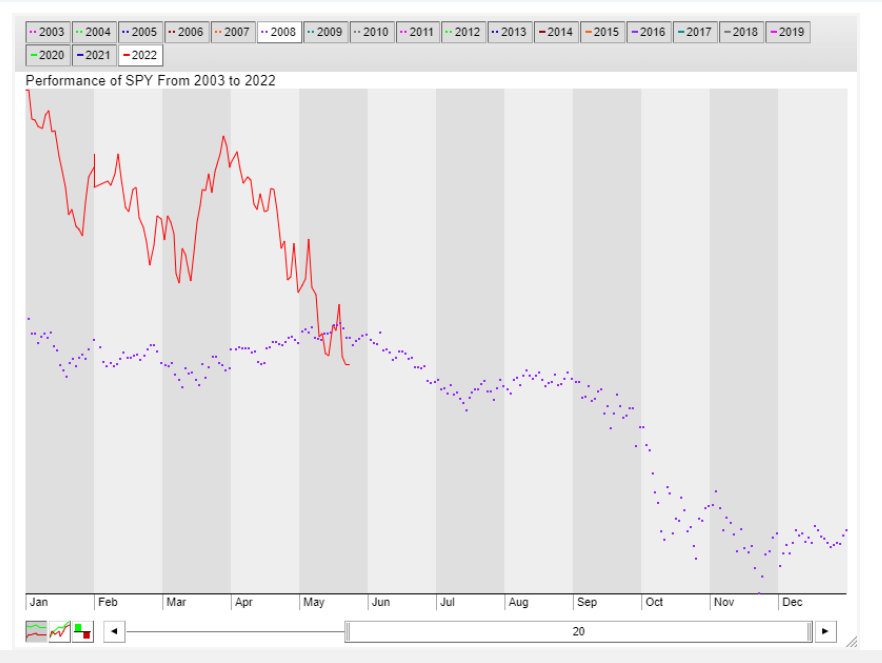
Task: Click the left handle of the range slider
Action: [x=348, y=632]
